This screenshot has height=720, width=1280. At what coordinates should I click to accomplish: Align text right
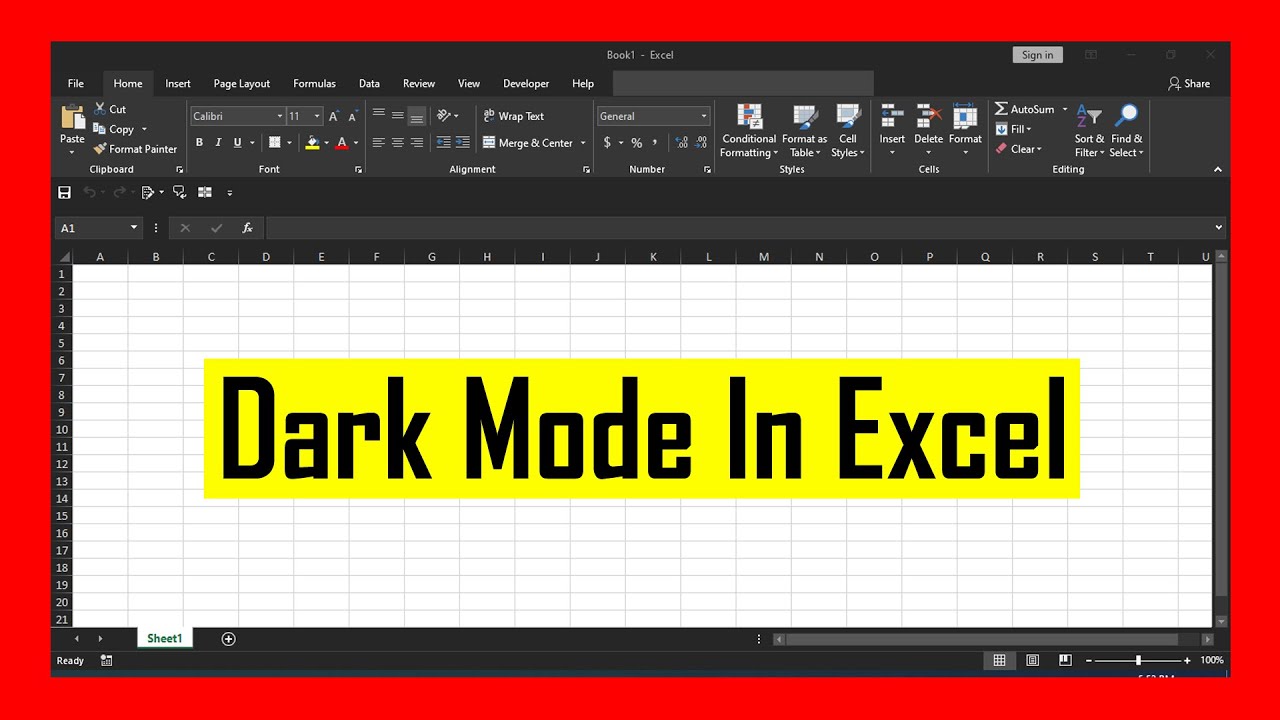click(417, 143)
